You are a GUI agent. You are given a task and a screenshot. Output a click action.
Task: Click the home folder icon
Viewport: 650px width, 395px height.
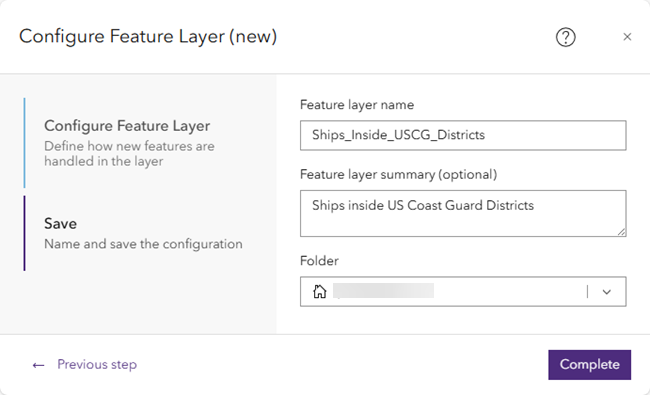[x=320, y=291]
